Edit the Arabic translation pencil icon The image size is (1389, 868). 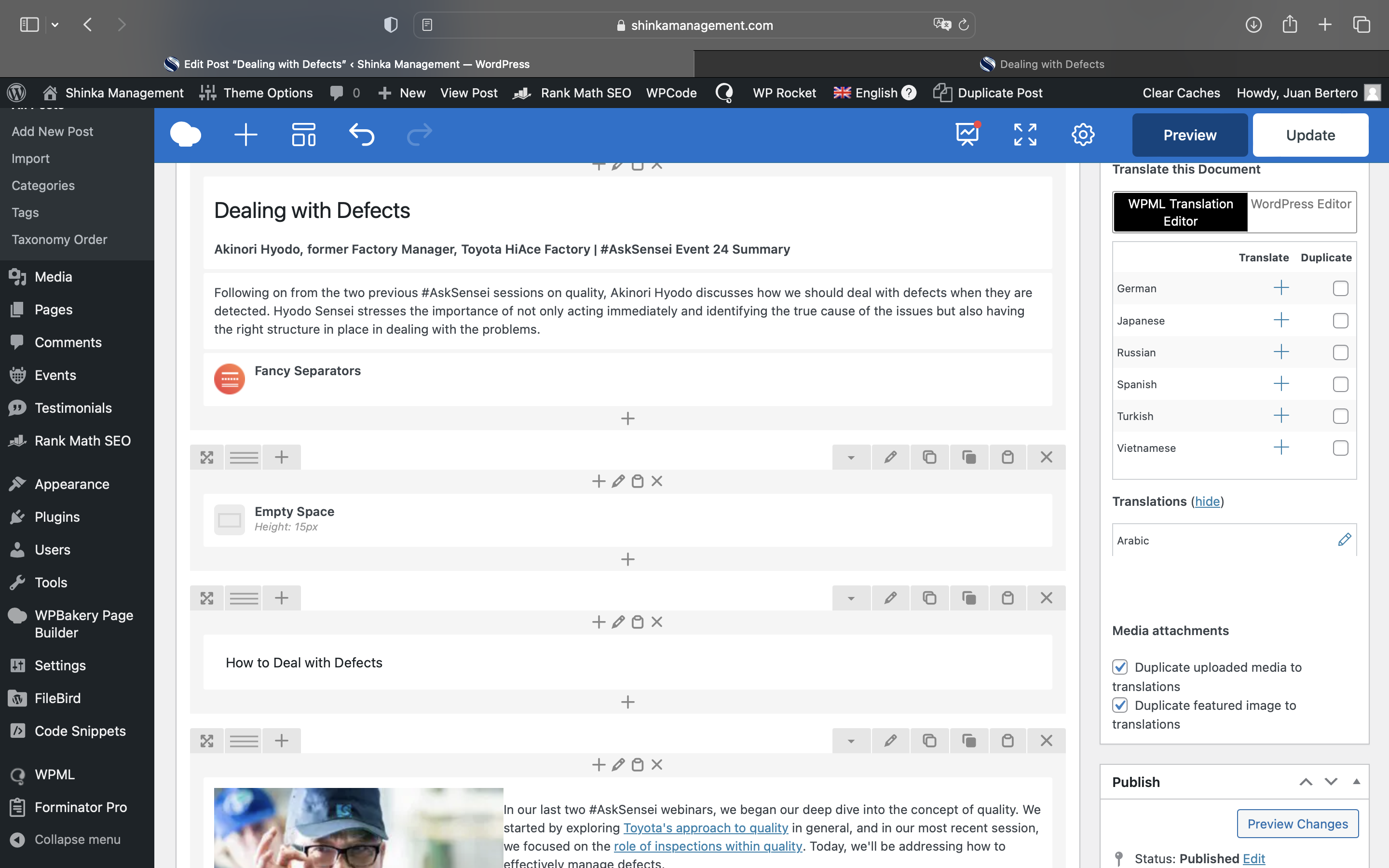click(1344, 540)
